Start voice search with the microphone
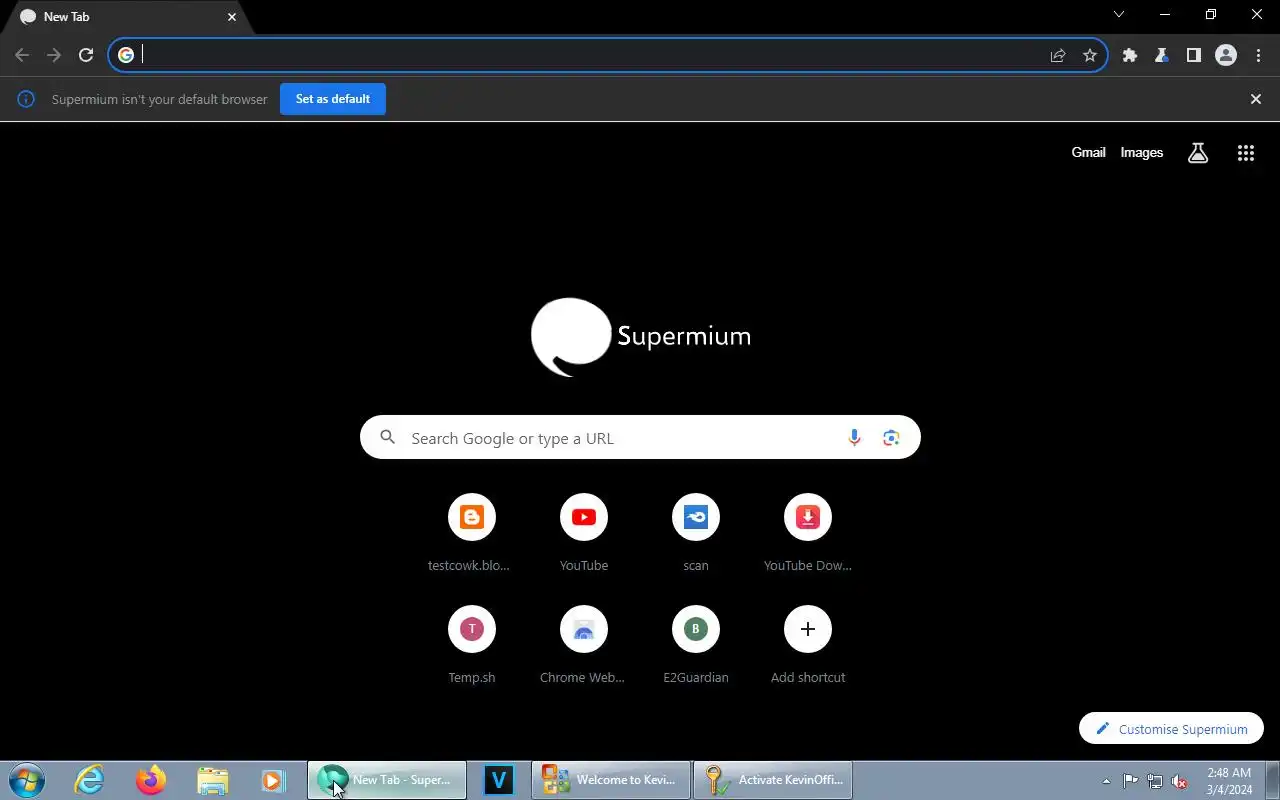Viewport: 1280px width, 800px height. (x=854, y=438)
